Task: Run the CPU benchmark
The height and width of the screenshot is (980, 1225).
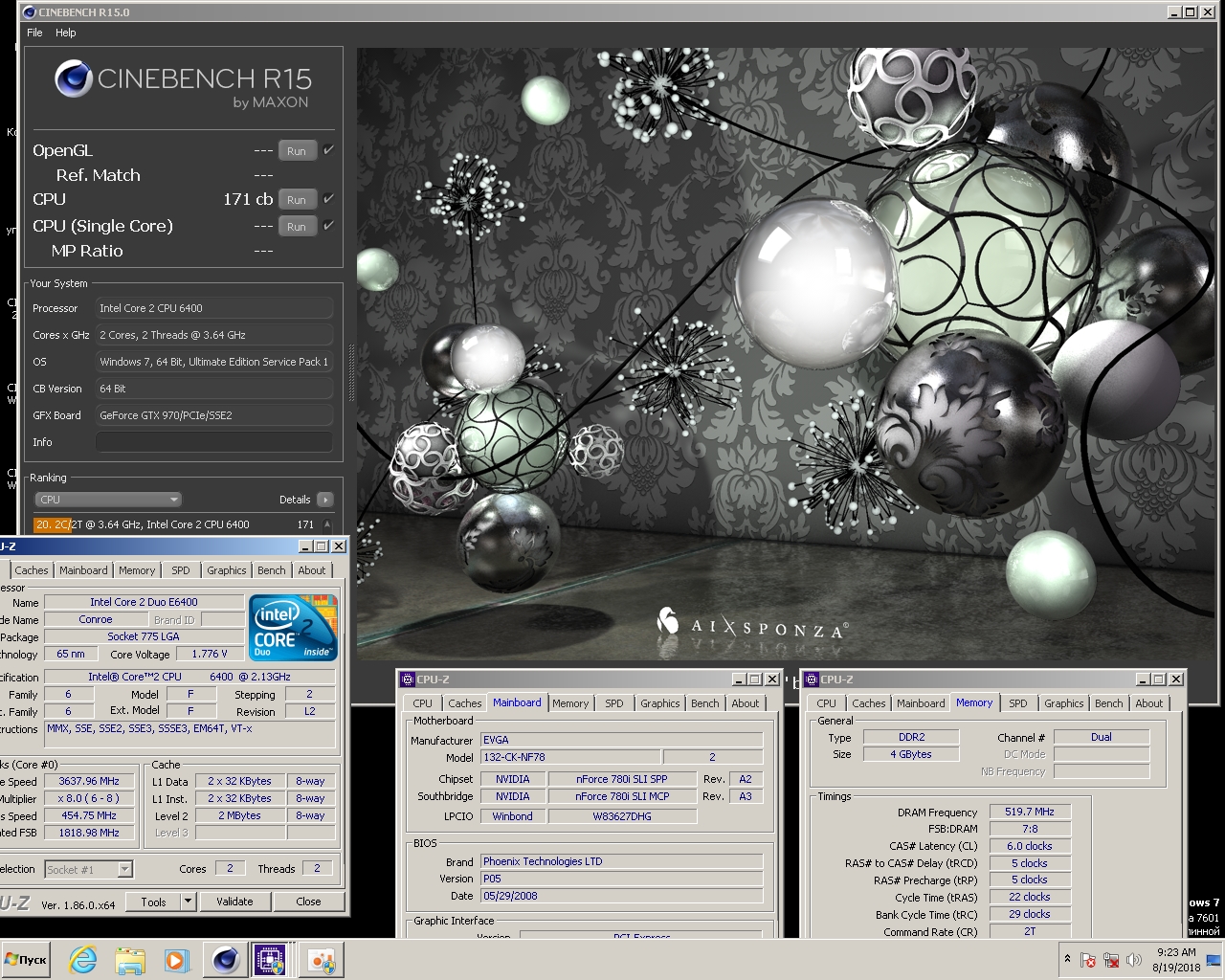Action: (297, 200)
